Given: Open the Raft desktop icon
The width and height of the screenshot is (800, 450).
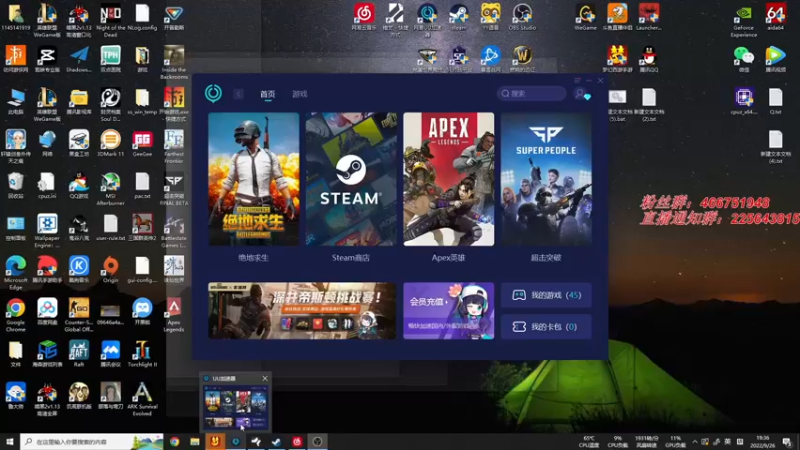Looking at the screenshot, I should click(x=79, y=354).
